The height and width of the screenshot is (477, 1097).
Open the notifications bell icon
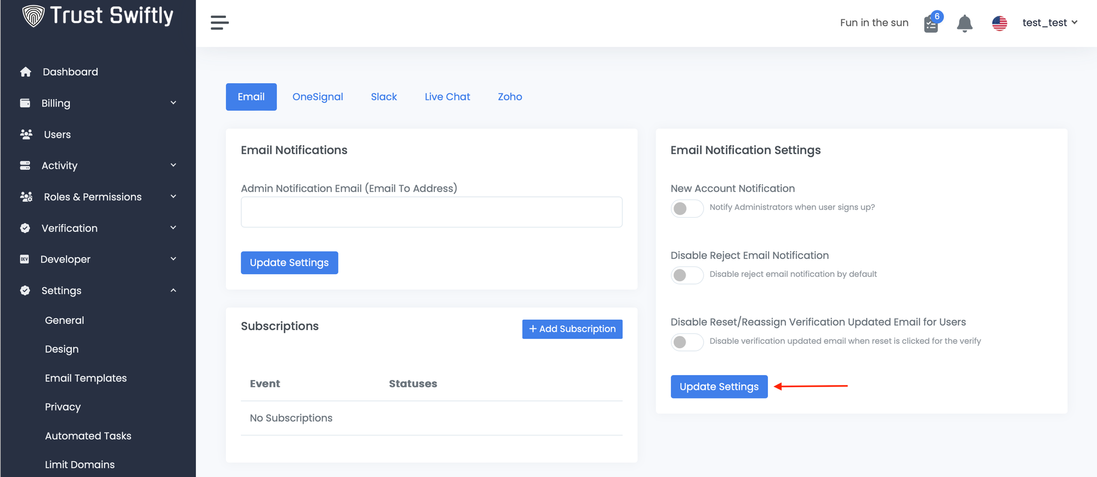point(964,23)
